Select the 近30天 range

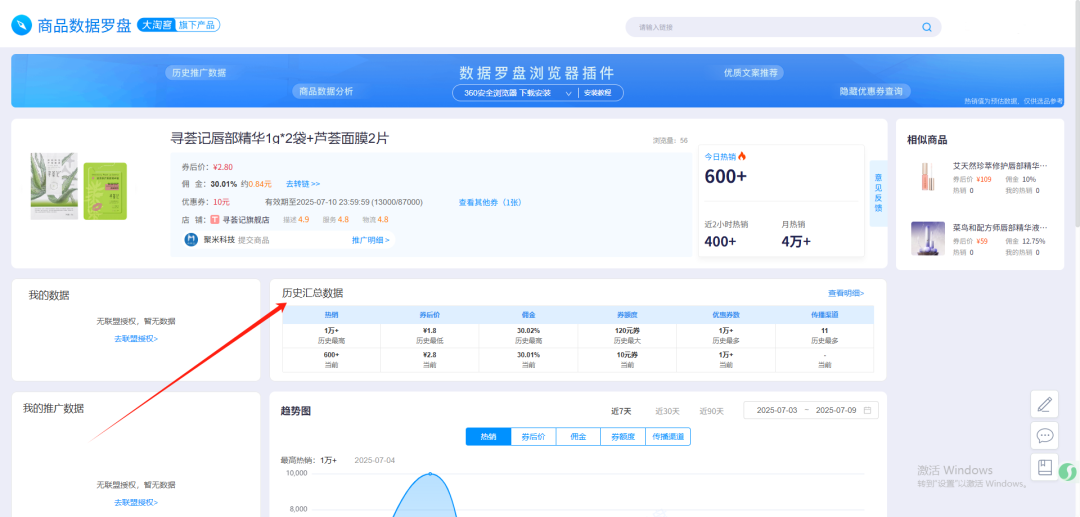[x=667, y=411]
